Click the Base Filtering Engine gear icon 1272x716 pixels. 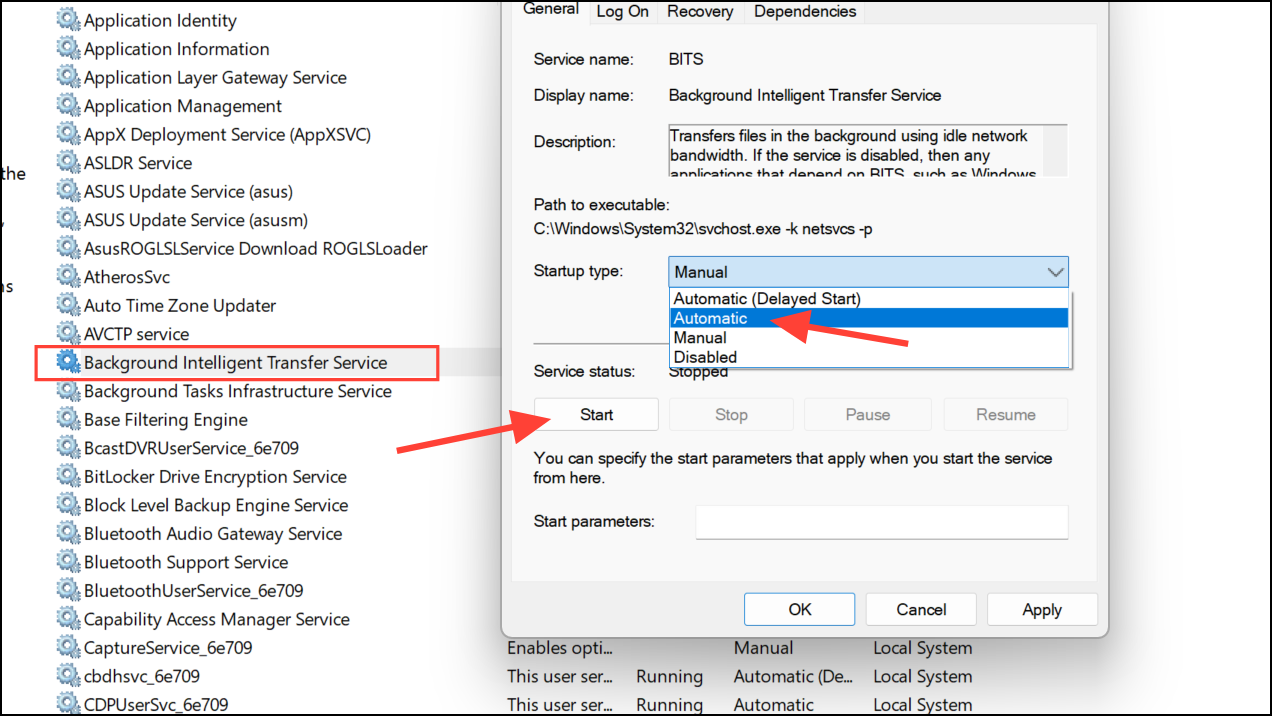click(68, 420)
